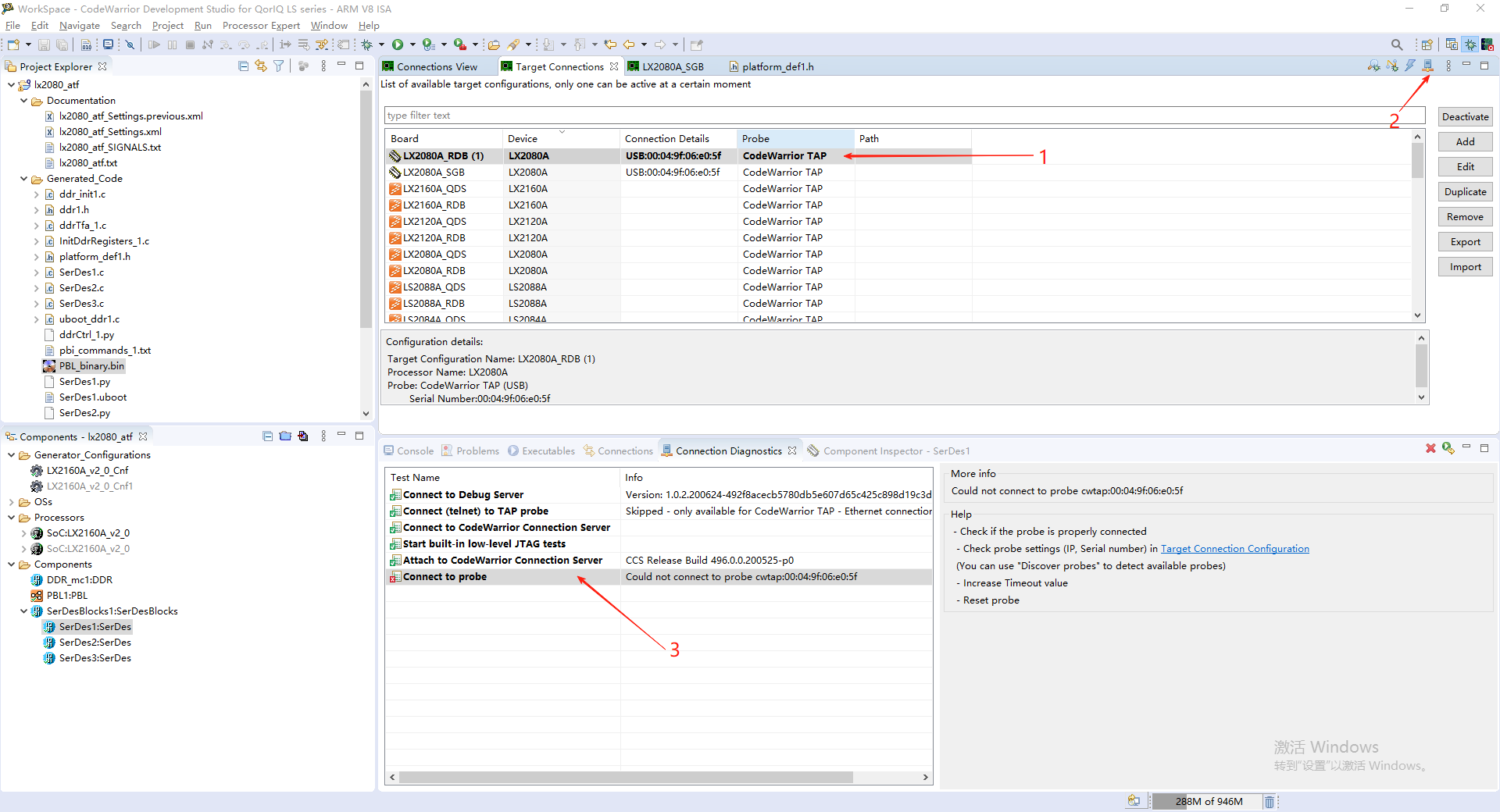Collapse All items in Project Explorer
The height and width of the screenshot is (812, 1500).
point(243,66)
